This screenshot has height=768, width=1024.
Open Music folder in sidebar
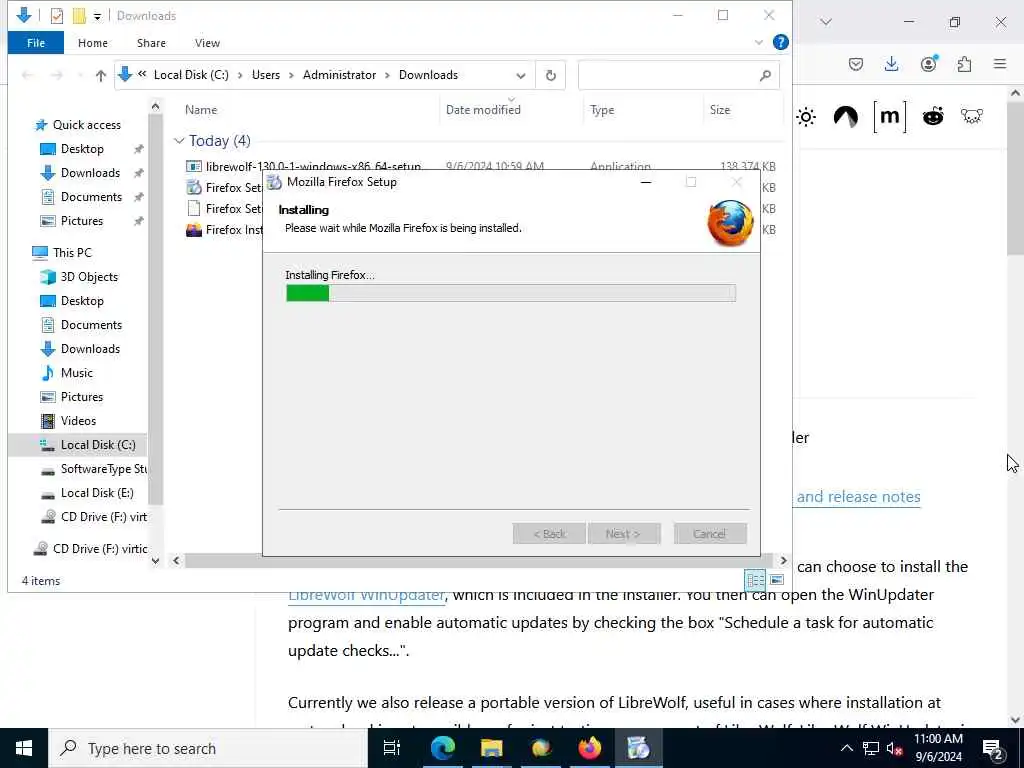point(76,373)
